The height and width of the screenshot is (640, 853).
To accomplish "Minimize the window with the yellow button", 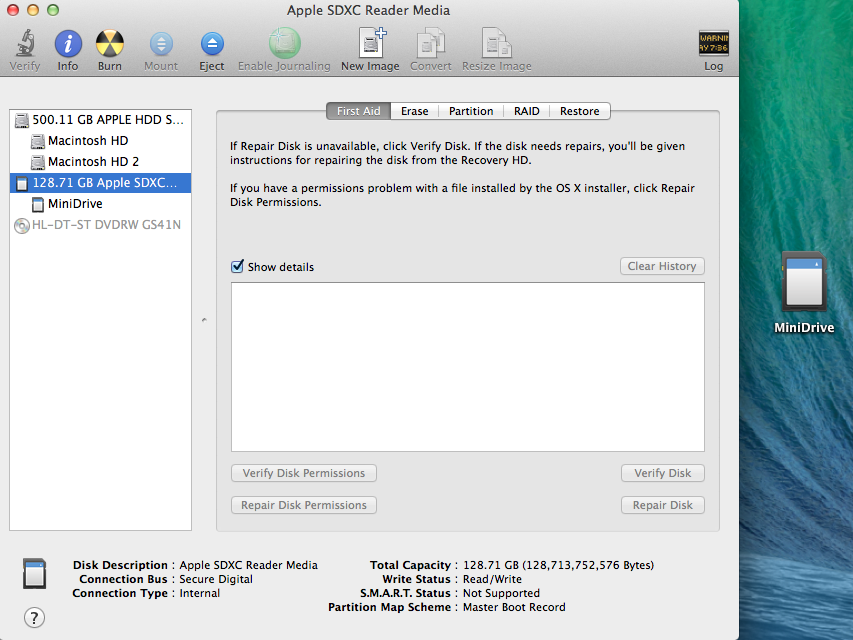I will pyautogui.click(x=33, y=10).
